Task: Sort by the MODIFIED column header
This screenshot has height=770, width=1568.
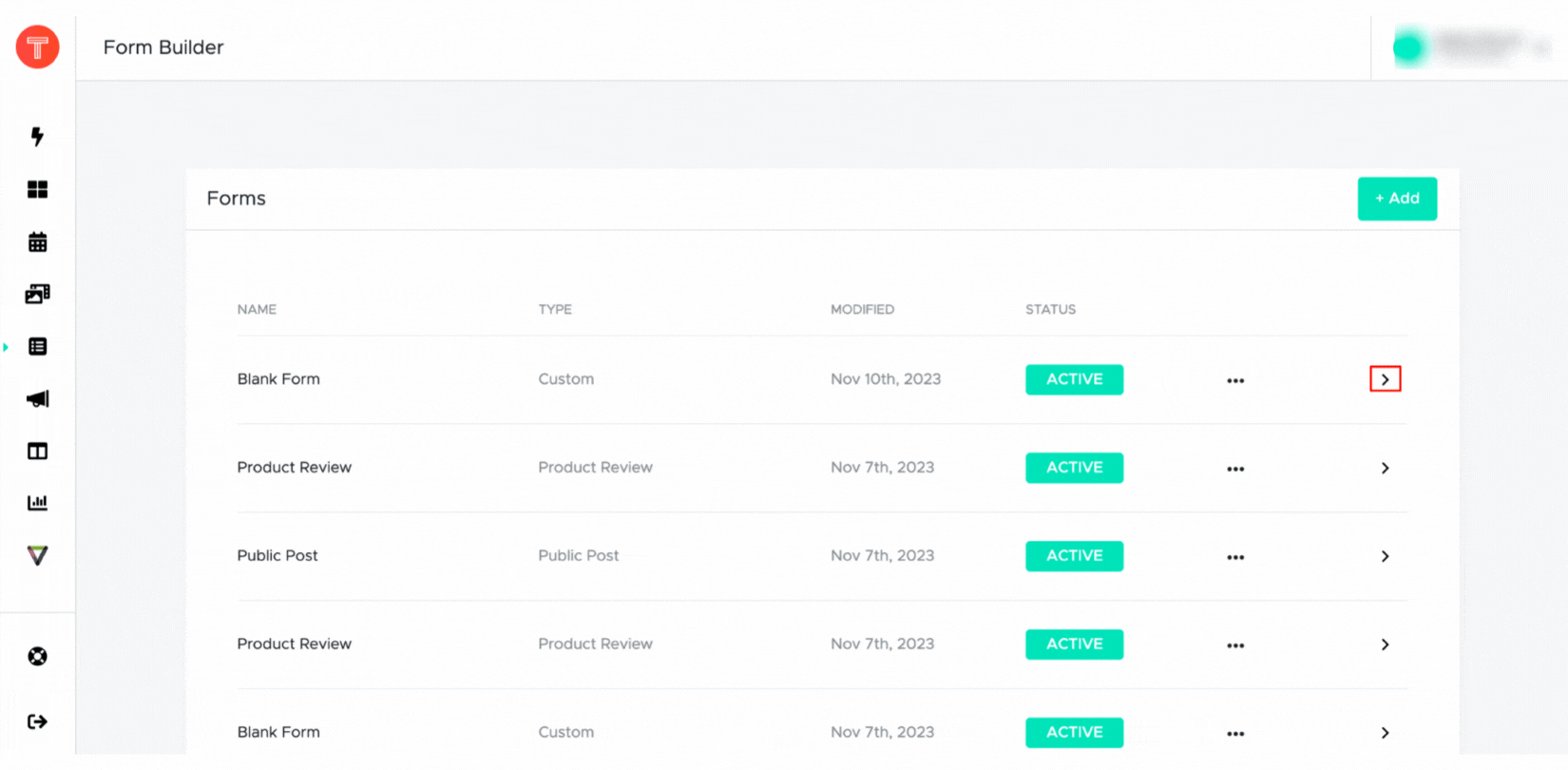Action: (x=862, y=309)
